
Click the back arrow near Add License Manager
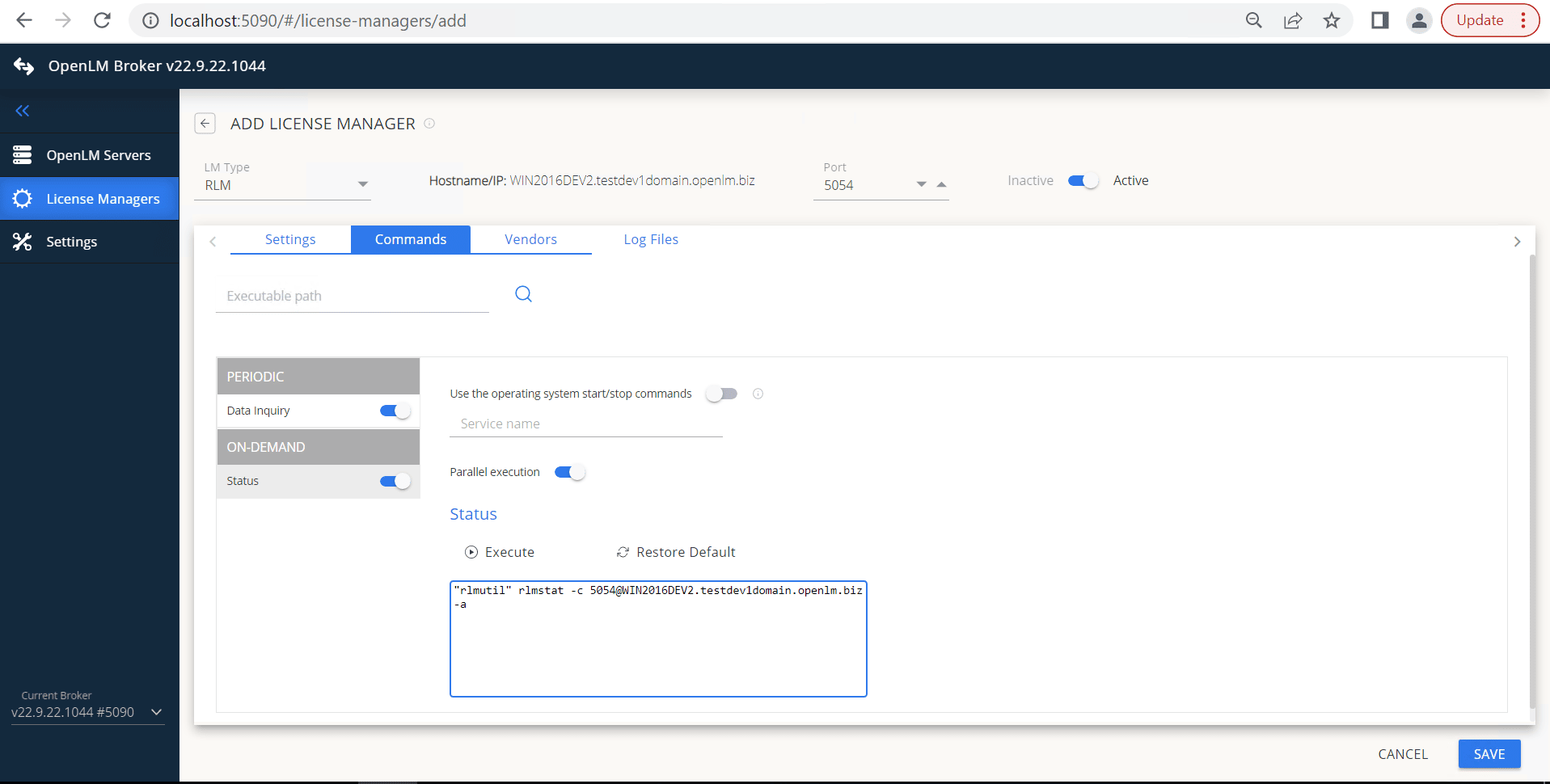(205, 123)
